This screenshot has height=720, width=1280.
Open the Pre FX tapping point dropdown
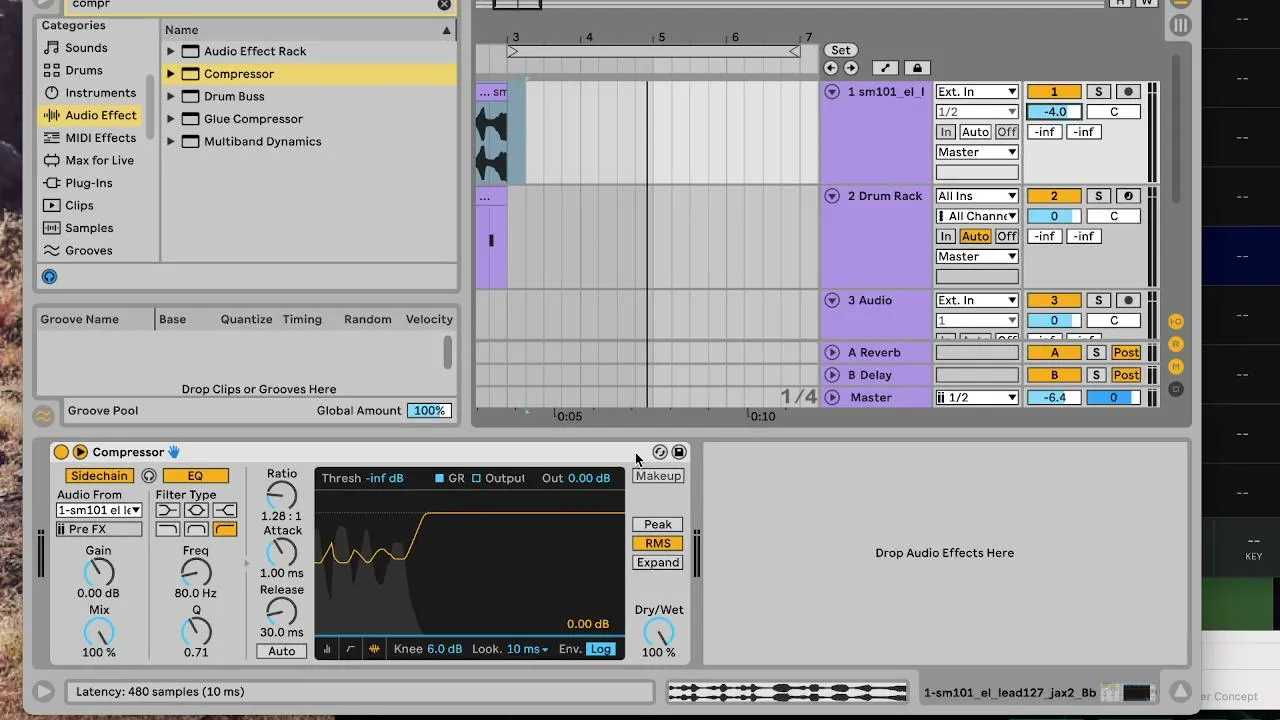point(99,529)
